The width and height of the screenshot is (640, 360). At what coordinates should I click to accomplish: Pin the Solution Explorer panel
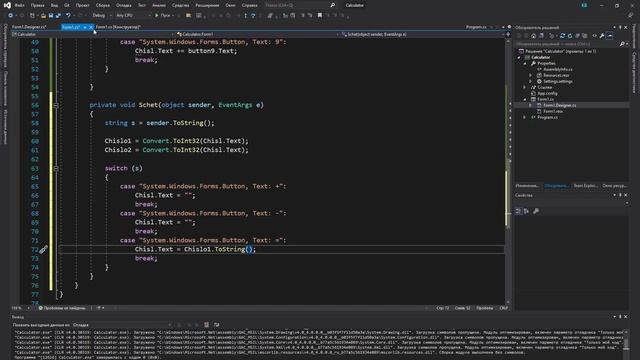click(x=620, y=27)
